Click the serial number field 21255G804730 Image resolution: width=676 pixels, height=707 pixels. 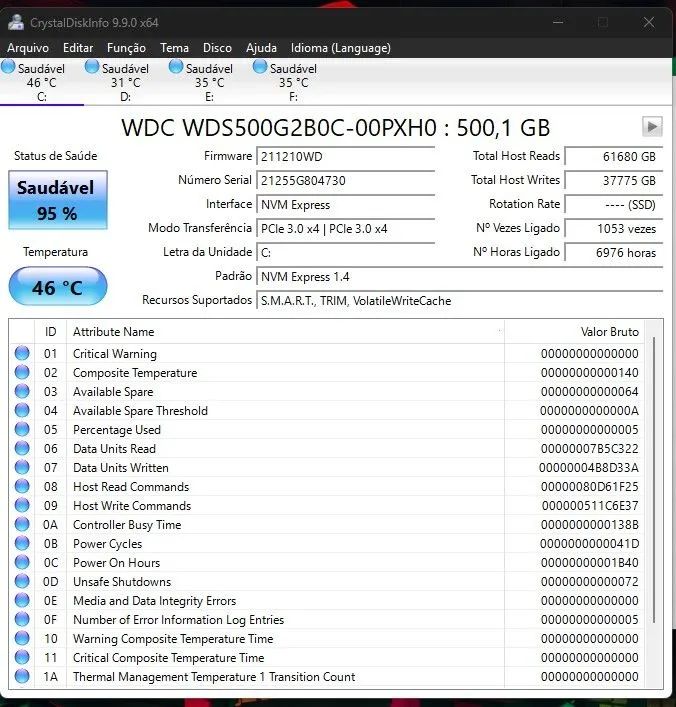pos(345,181)
